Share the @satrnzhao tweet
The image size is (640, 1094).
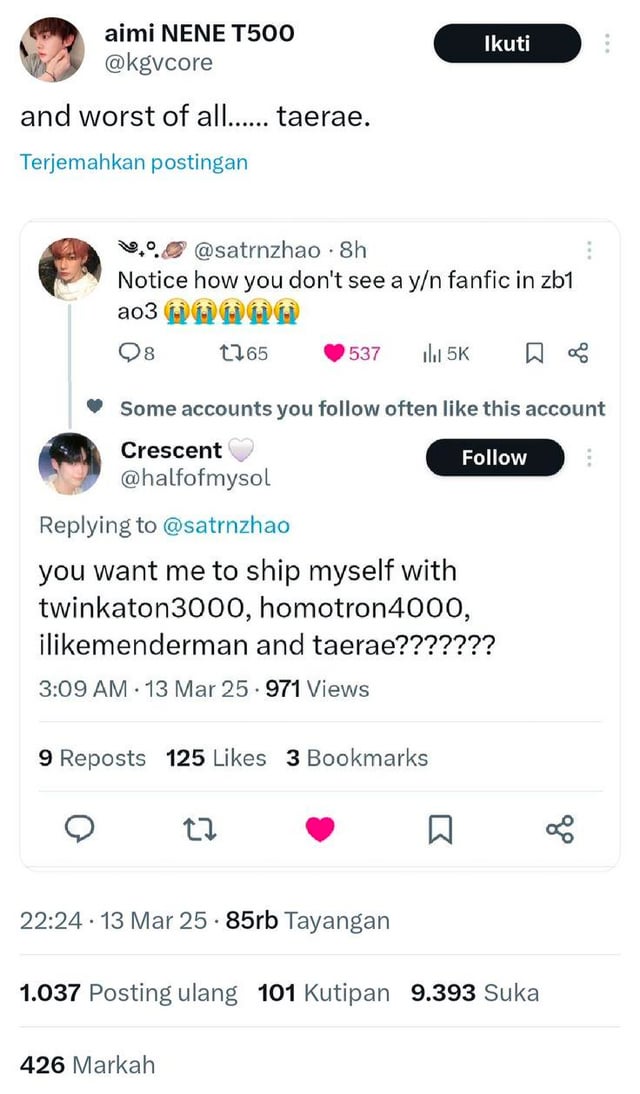tap(578, 353)
